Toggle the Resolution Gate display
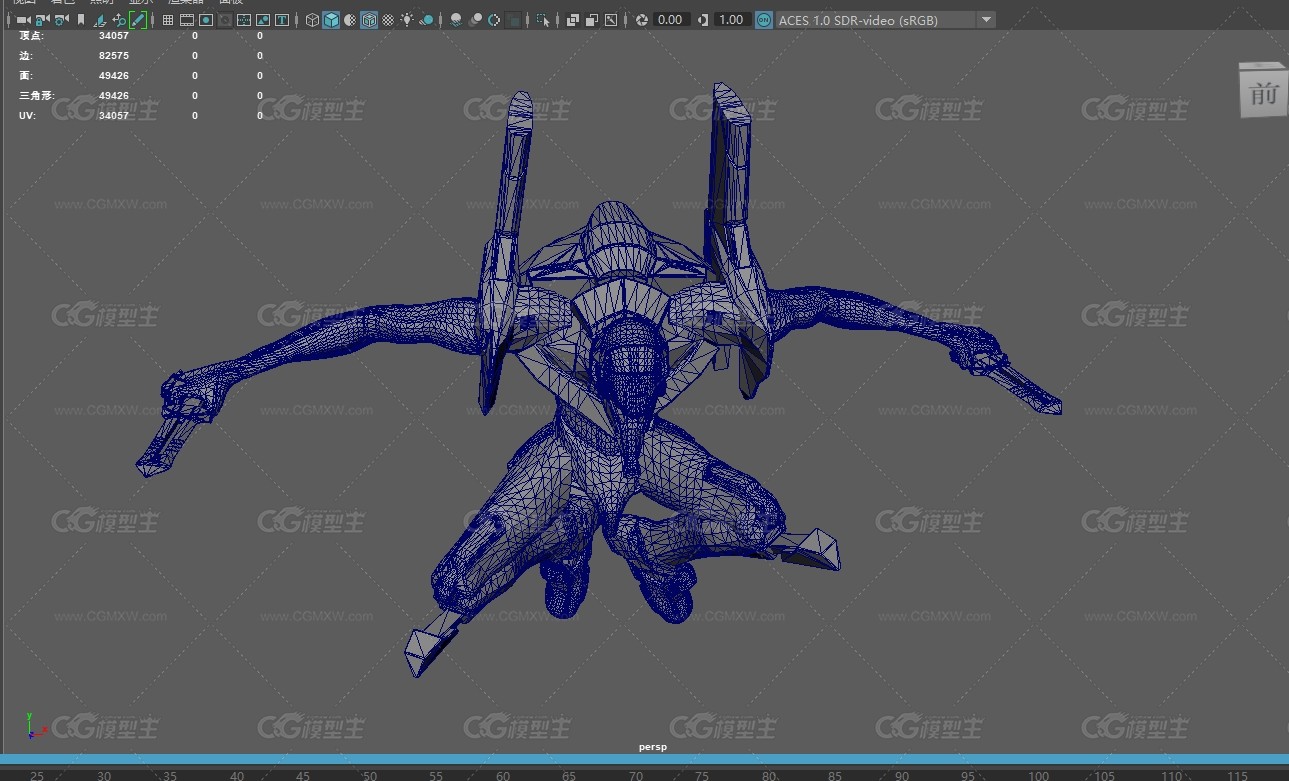This screenshot has height=781, width=1289. click(x=206, y=20)
